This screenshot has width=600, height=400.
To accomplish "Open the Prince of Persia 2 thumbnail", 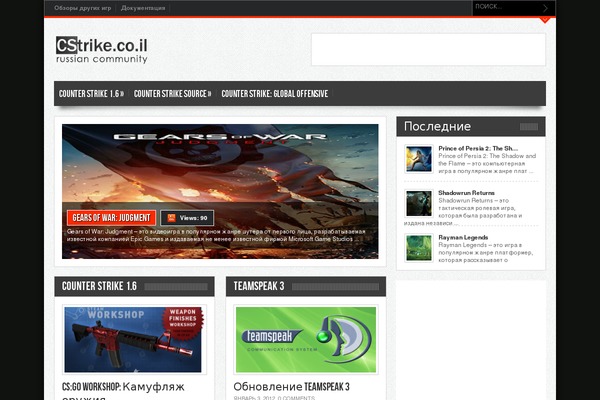I will coord(419,159).
